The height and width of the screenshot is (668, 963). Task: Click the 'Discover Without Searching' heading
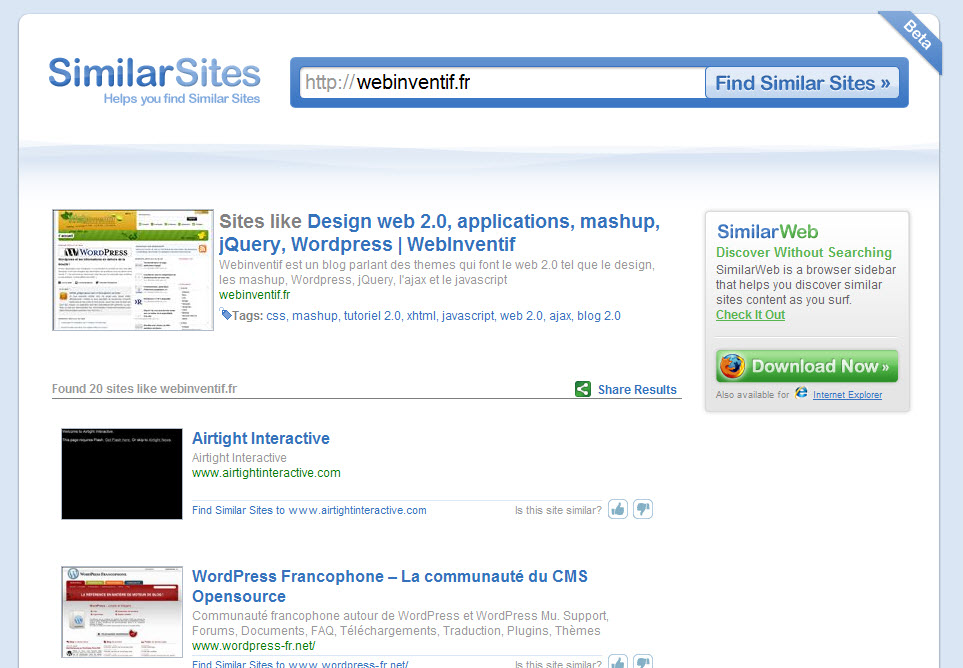[804, 252]
